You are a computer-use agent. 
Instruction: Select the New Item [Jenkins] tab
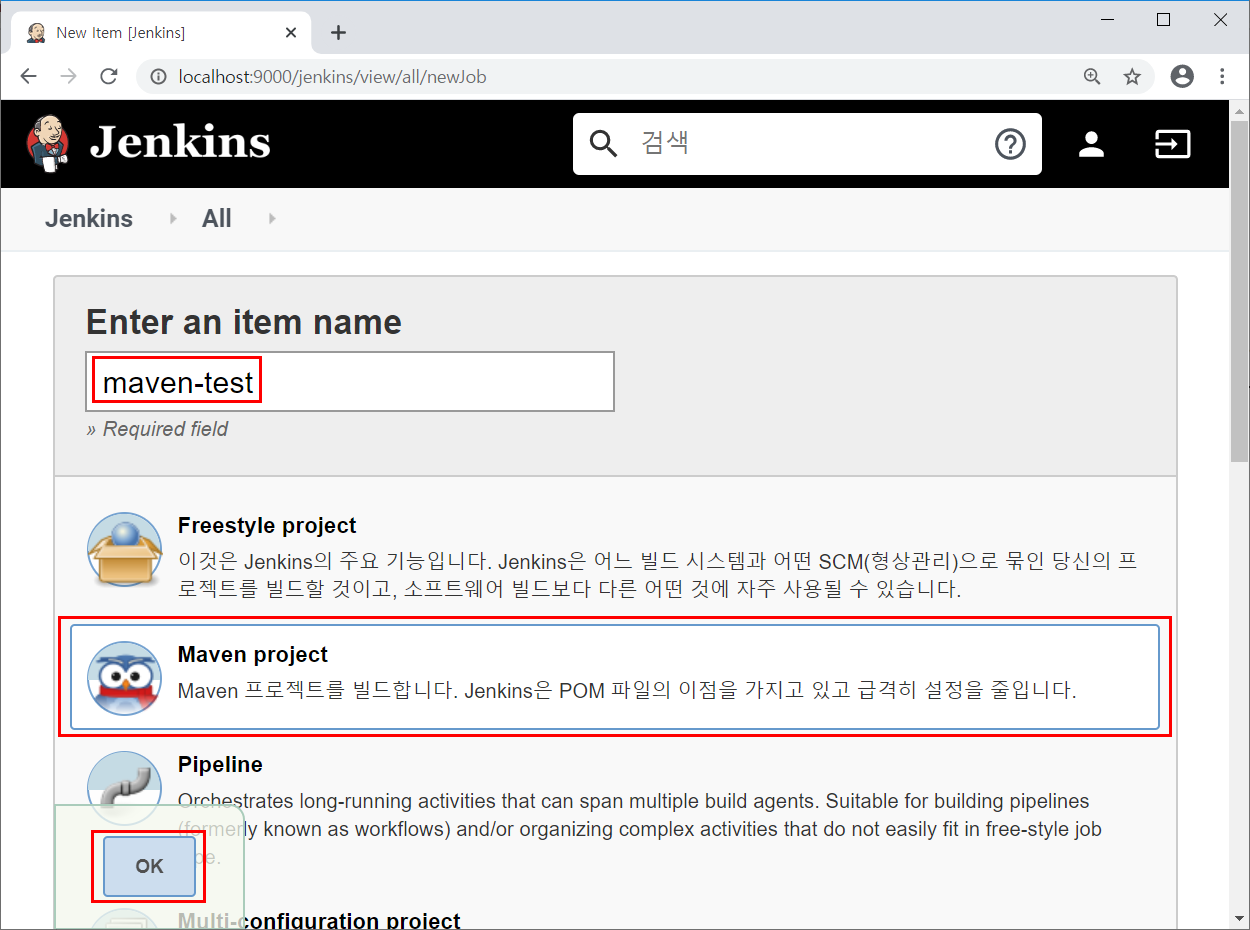tap(160, 33)
